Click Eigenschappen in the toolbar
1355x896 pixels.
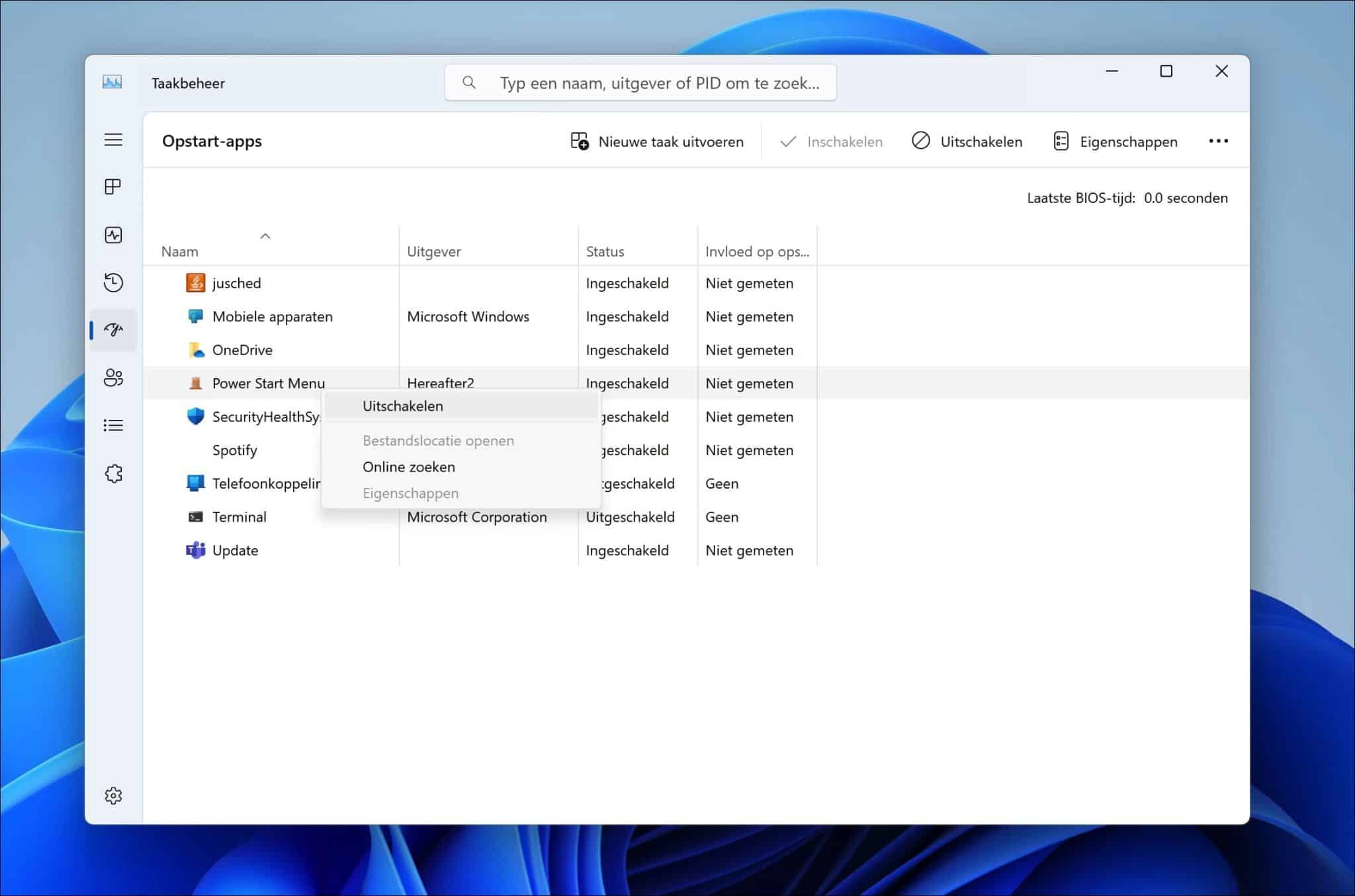click(x=1116, y=141)
